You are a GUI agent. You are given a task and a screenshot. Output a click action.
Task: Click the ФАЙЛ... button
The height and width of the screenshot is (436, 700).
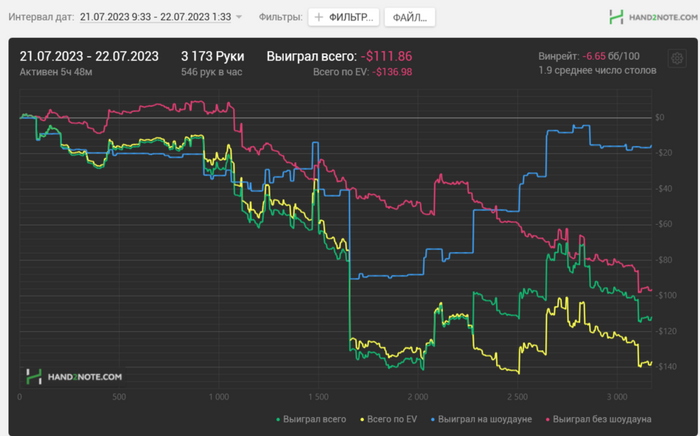click(x=409, y=17)
